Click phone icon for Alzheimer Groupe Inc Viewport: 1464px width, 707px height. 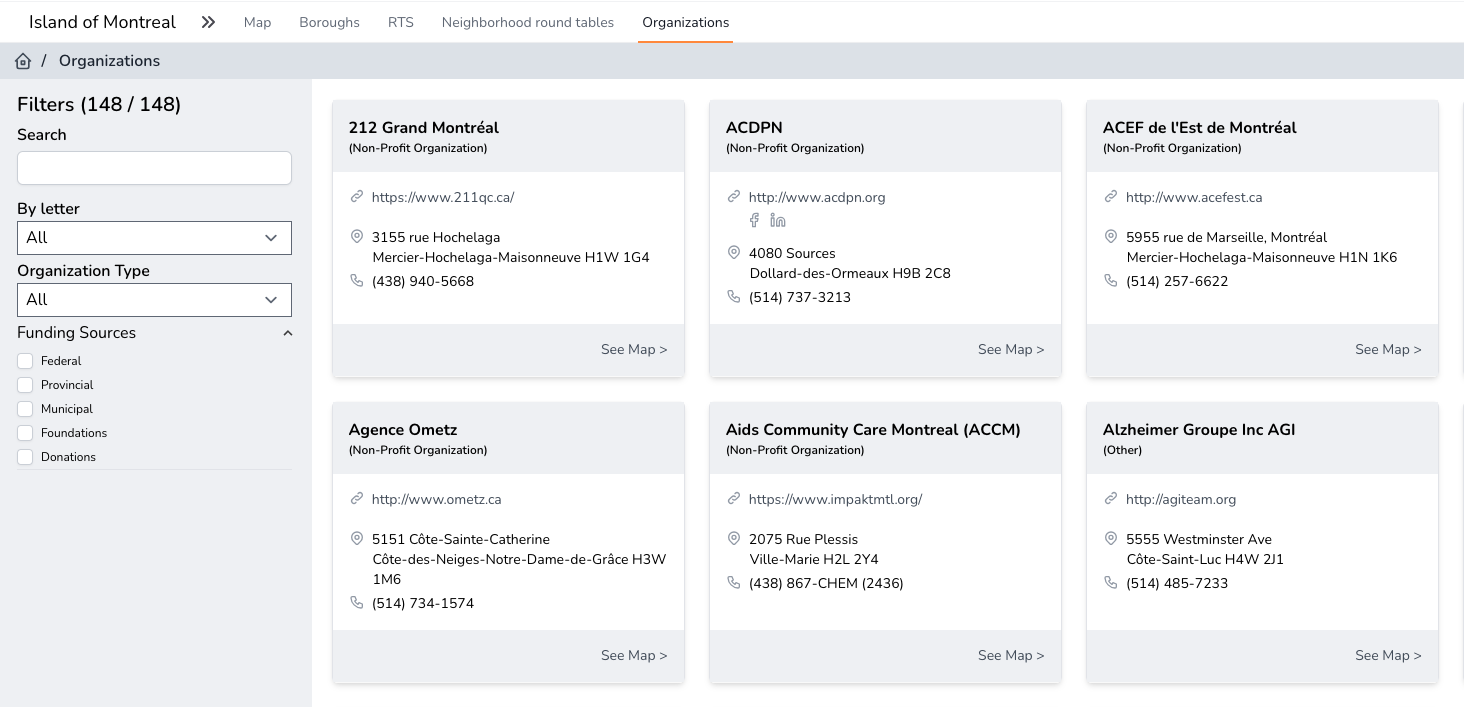(x=1111, y=582)
